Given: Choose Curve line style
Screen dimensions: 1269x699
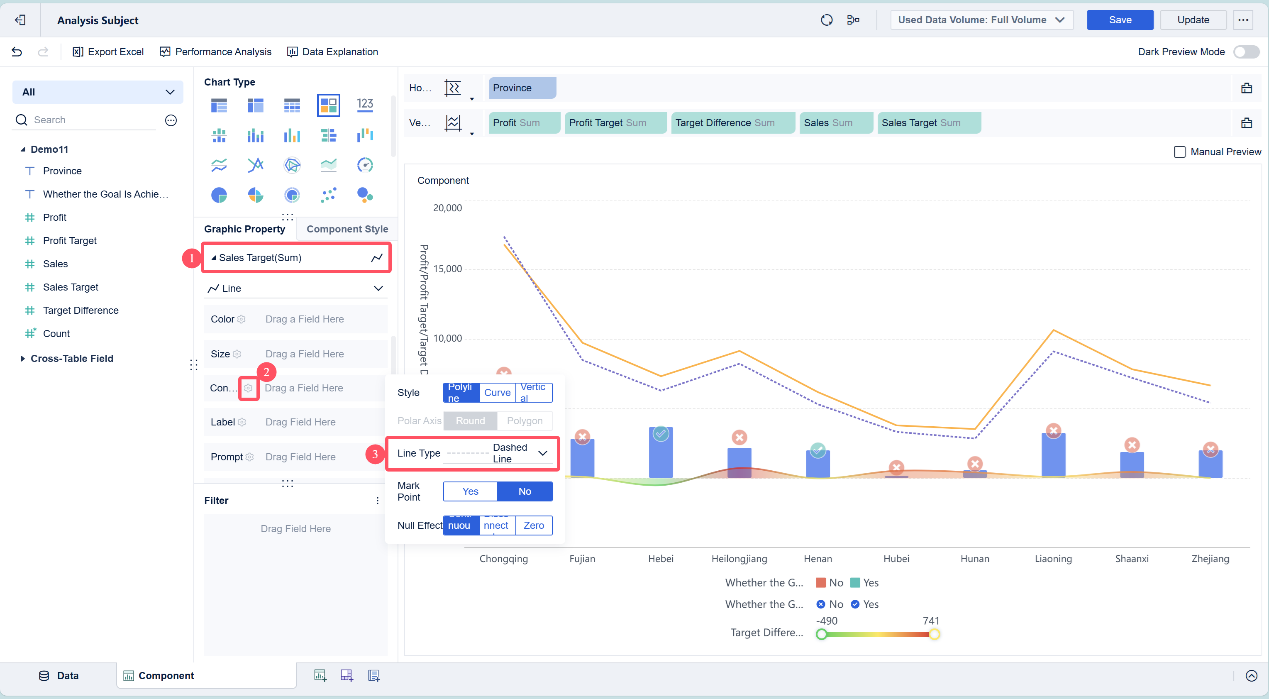Looking at the screenshot, I should pyautogui.click(x=497, y=393).
